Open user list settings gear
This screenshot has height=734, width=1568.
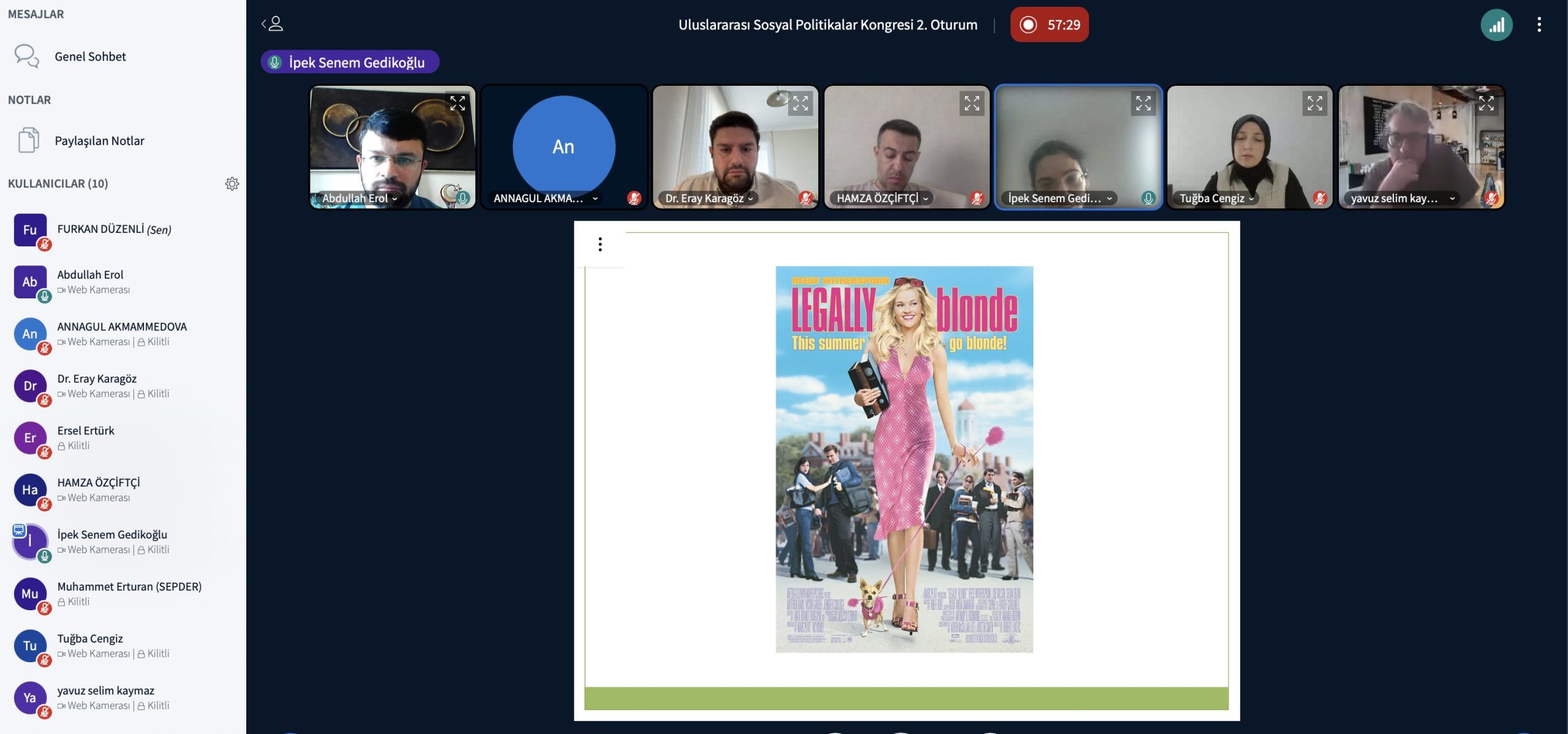click(x=232, y=184)
